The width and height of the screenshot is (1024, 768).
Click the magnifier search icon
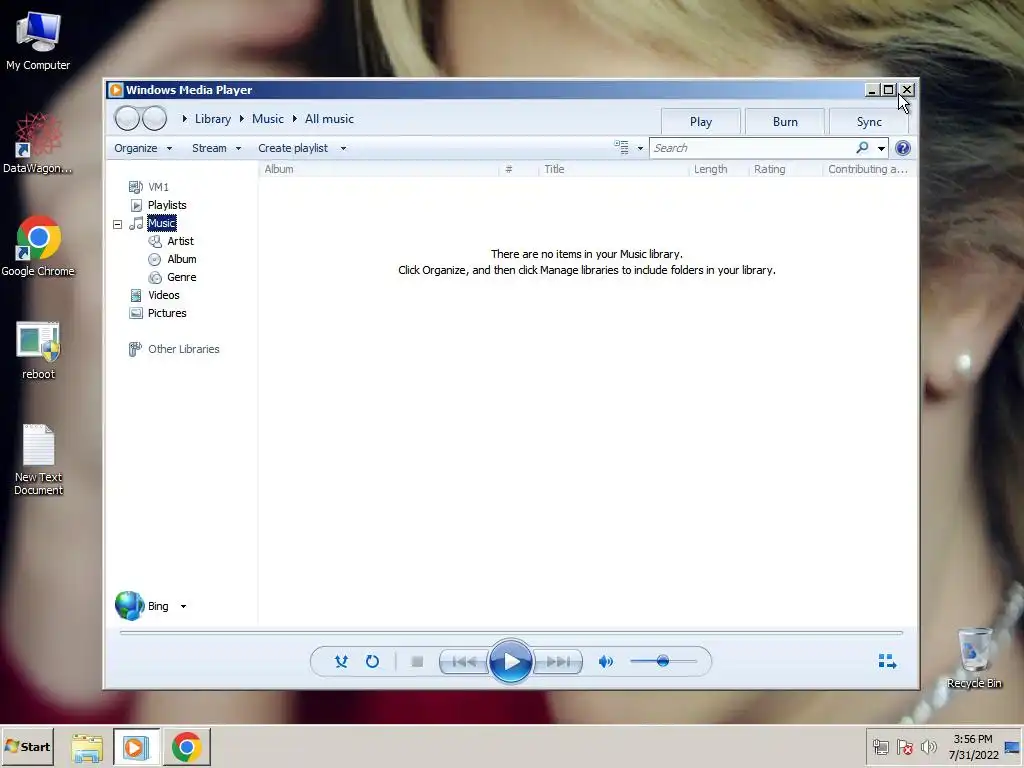[862, 148]
